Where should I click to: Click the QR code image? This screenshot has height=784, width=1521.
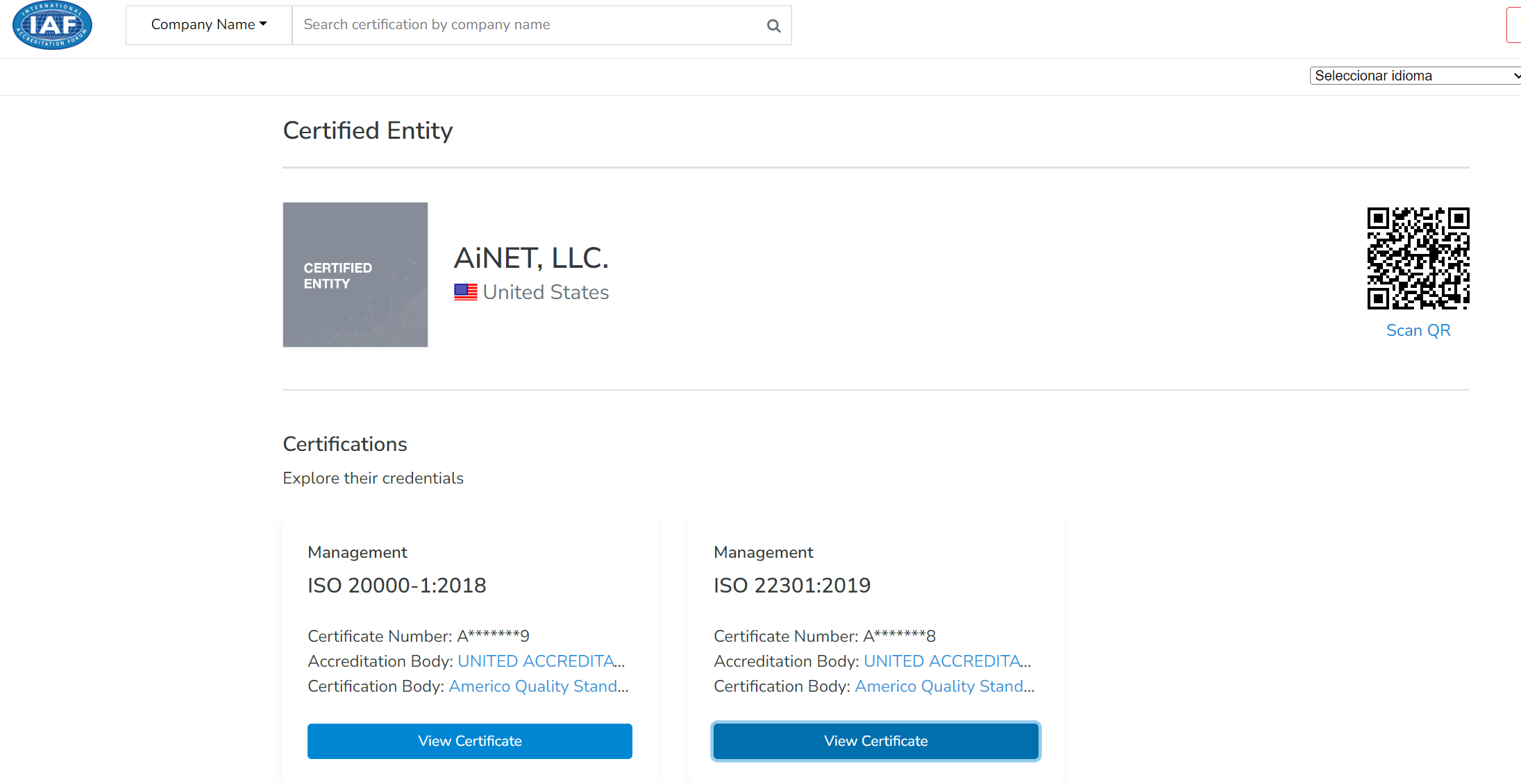tap(1418, 258)
